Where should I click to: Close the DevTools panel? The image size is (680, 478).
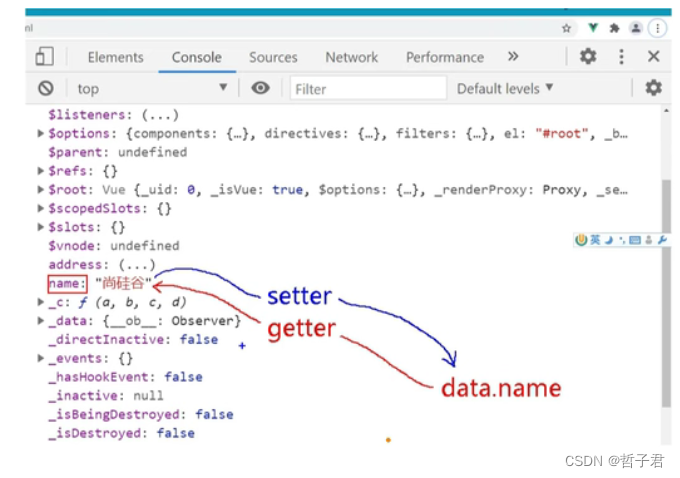pos(654,56)
